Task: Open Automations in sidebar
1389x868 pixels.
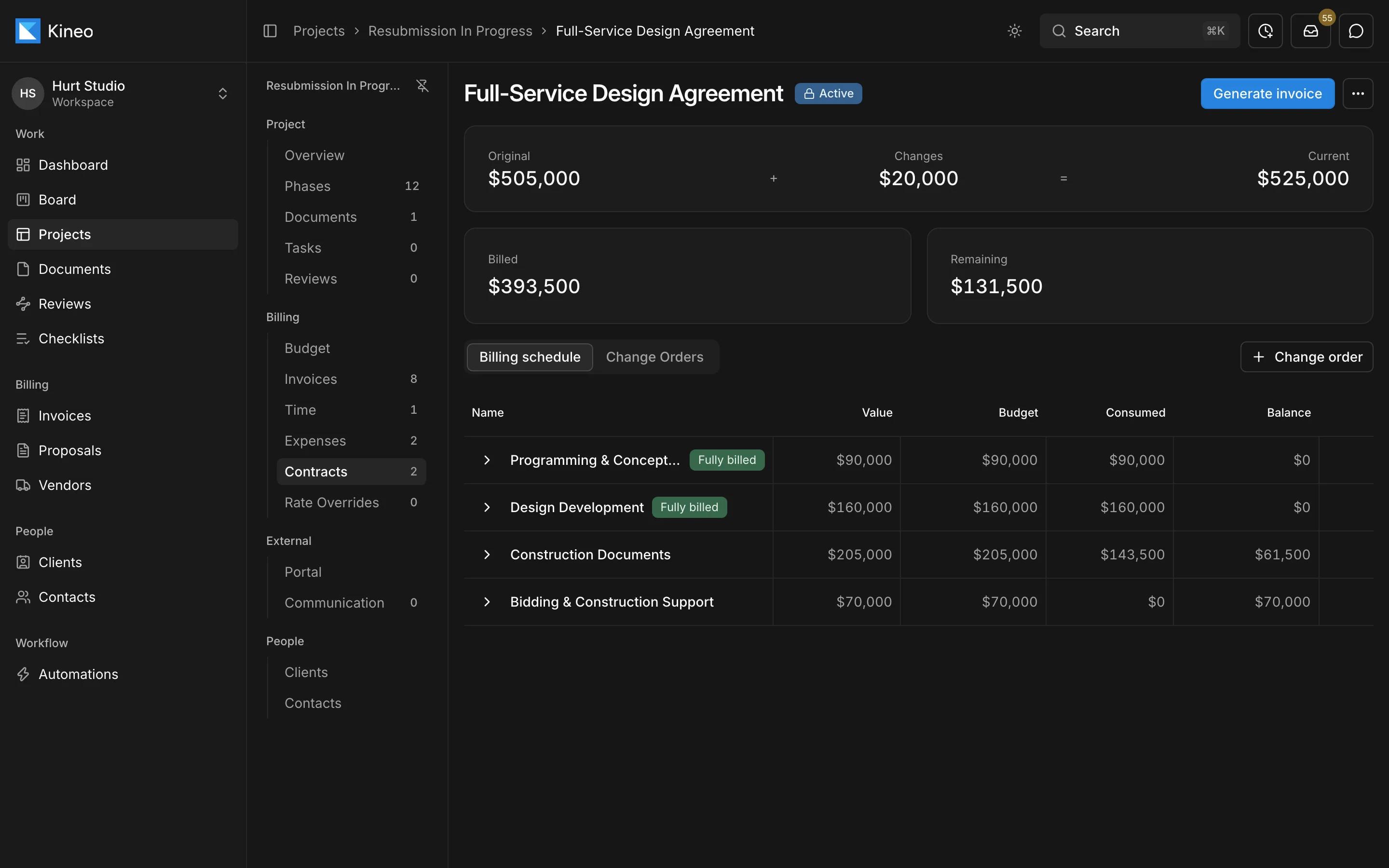Action: [x=123, y=675]
